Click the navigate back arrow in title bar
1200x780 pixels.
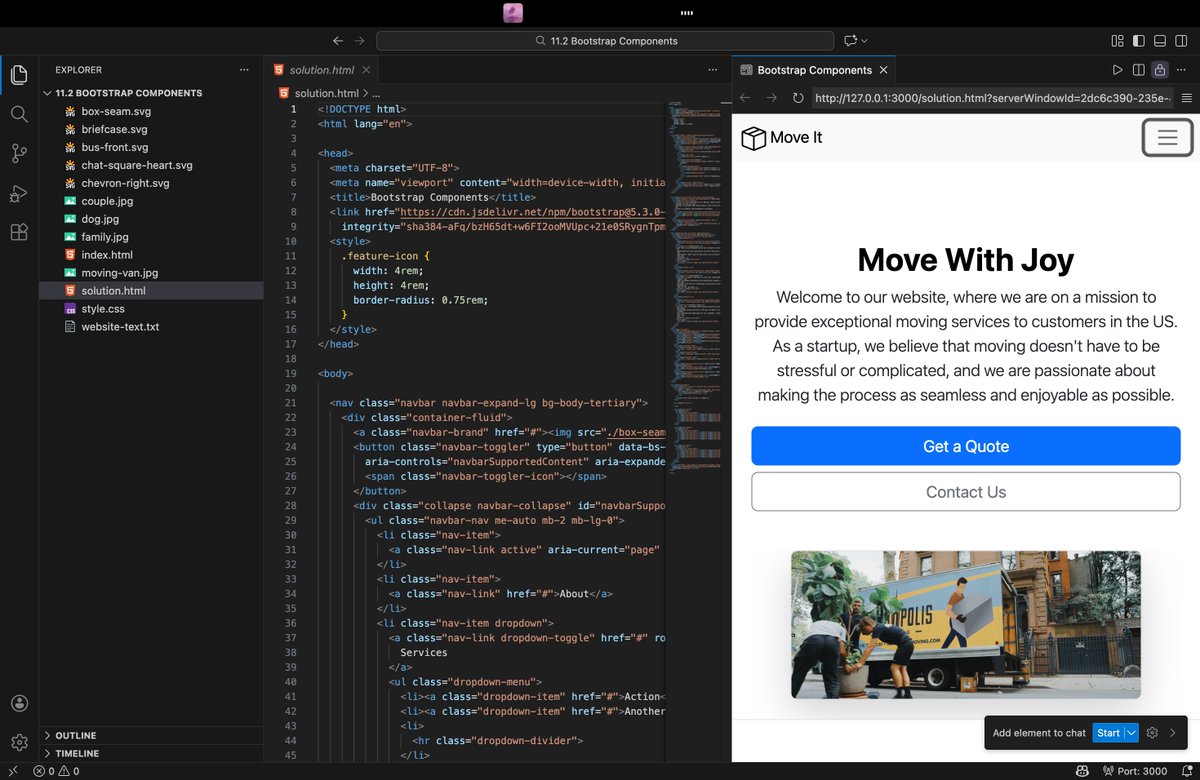coord(338,41)
